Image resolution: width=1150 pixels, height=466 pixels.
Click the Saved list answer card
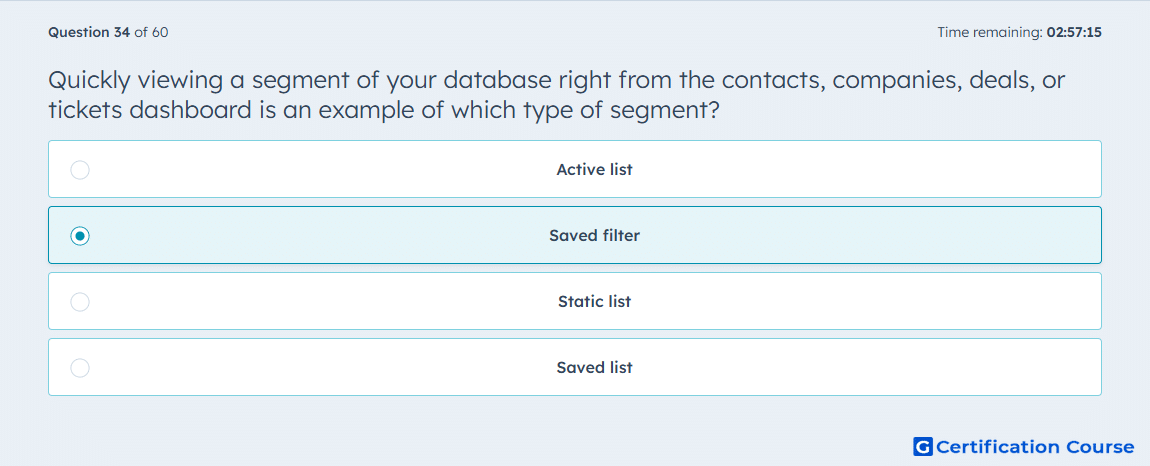coord(575,367)
